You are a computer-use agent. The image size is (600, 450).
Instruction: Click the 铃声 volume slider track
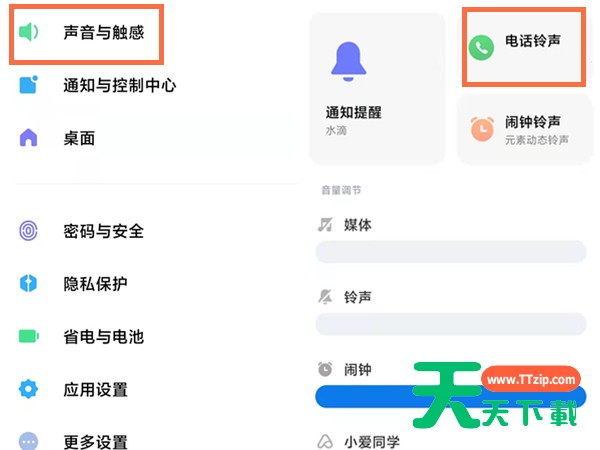click(451, 324)
